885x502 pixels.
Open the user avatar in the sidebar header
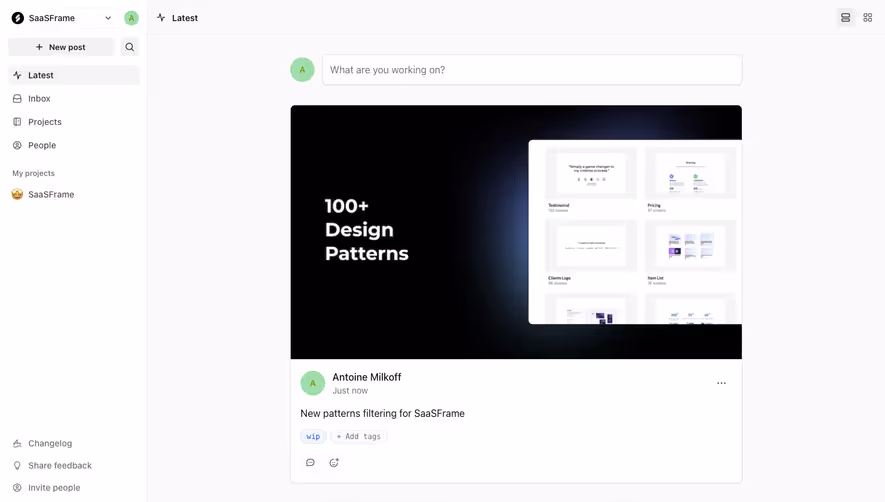pyautogui.click(x=132, y=18)
